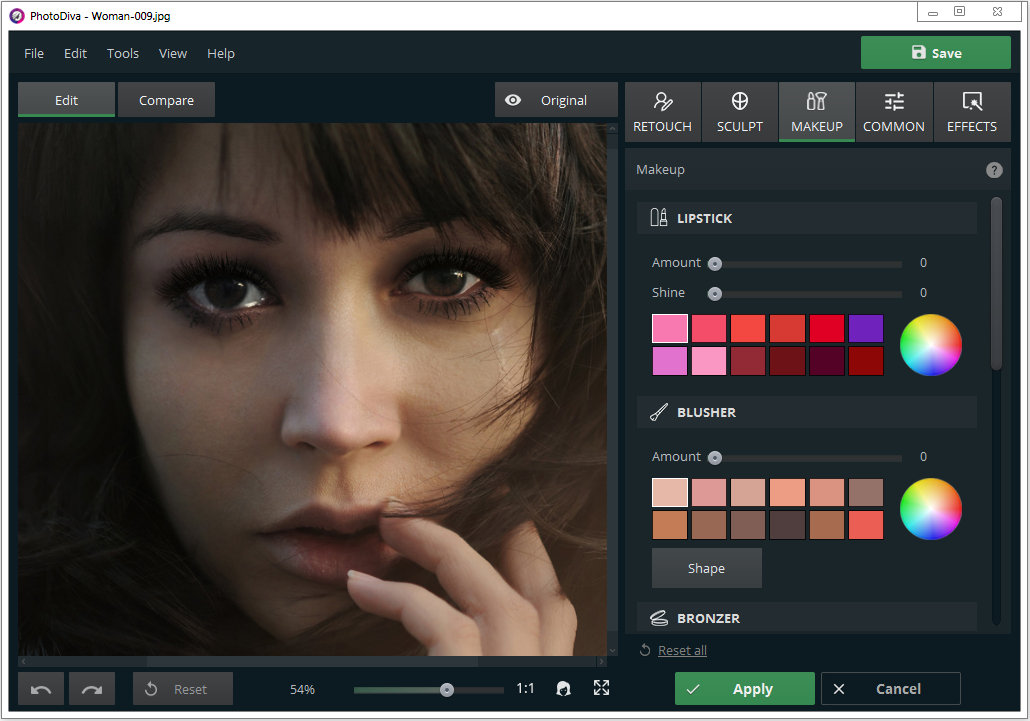Pick the coral red blusher swatch

pyautogui.click(x=865, y=525)
